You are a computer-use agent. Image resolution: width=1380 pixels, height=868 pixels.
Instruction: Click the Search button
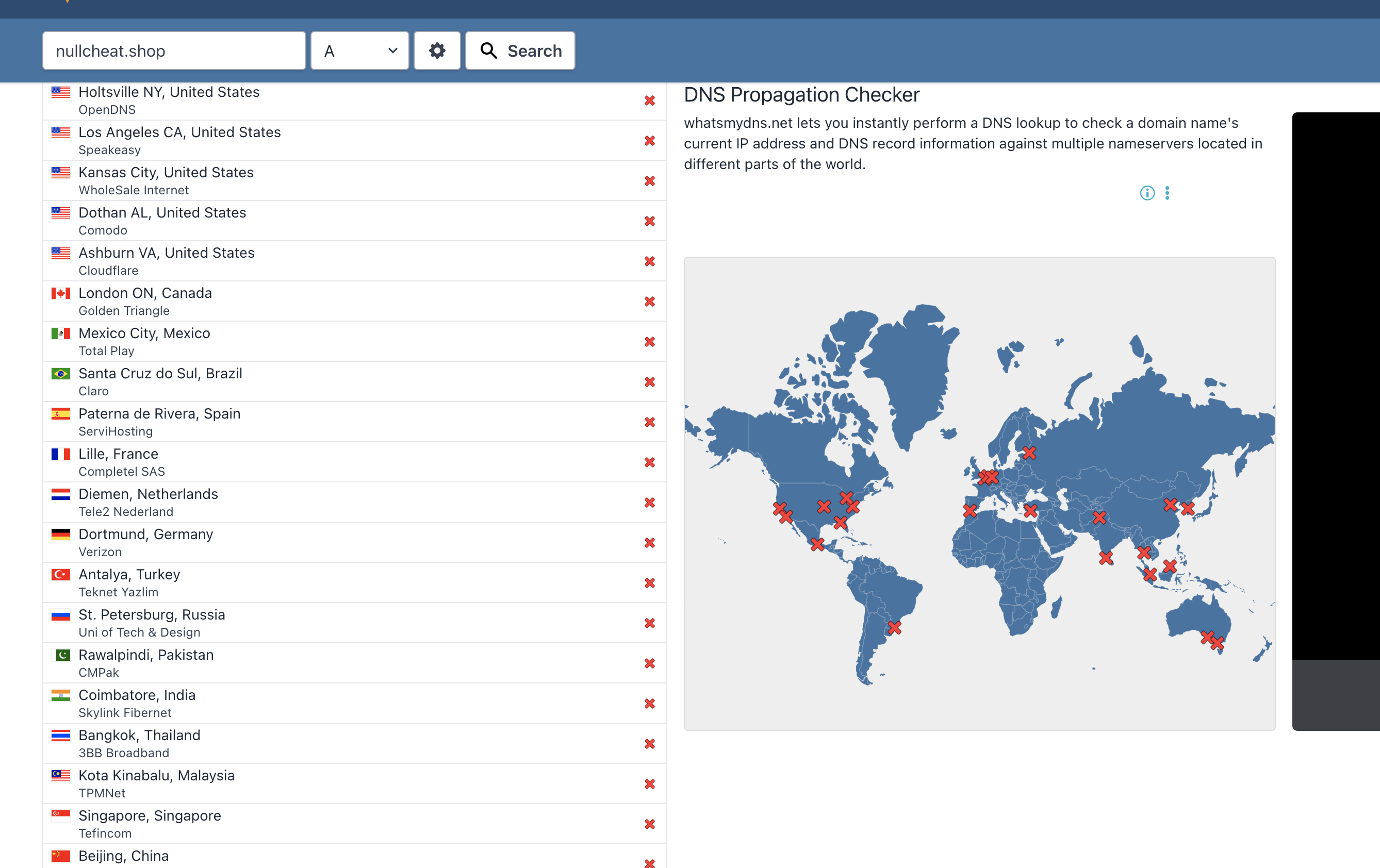520,51
